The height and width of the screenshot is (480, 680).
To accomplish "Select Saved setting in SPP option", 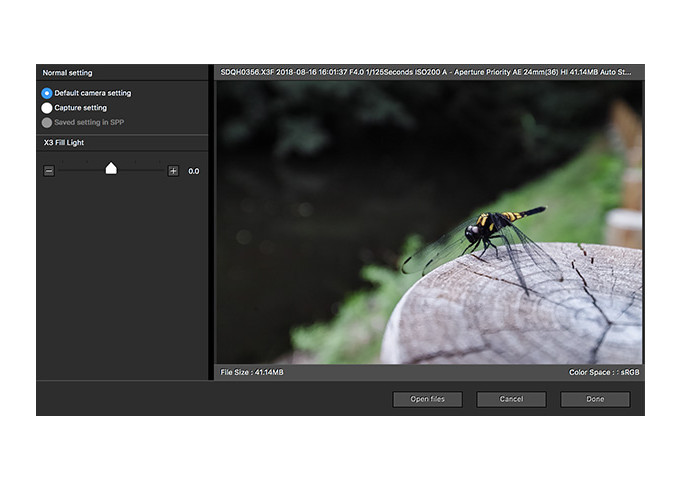I will [47, 123].
